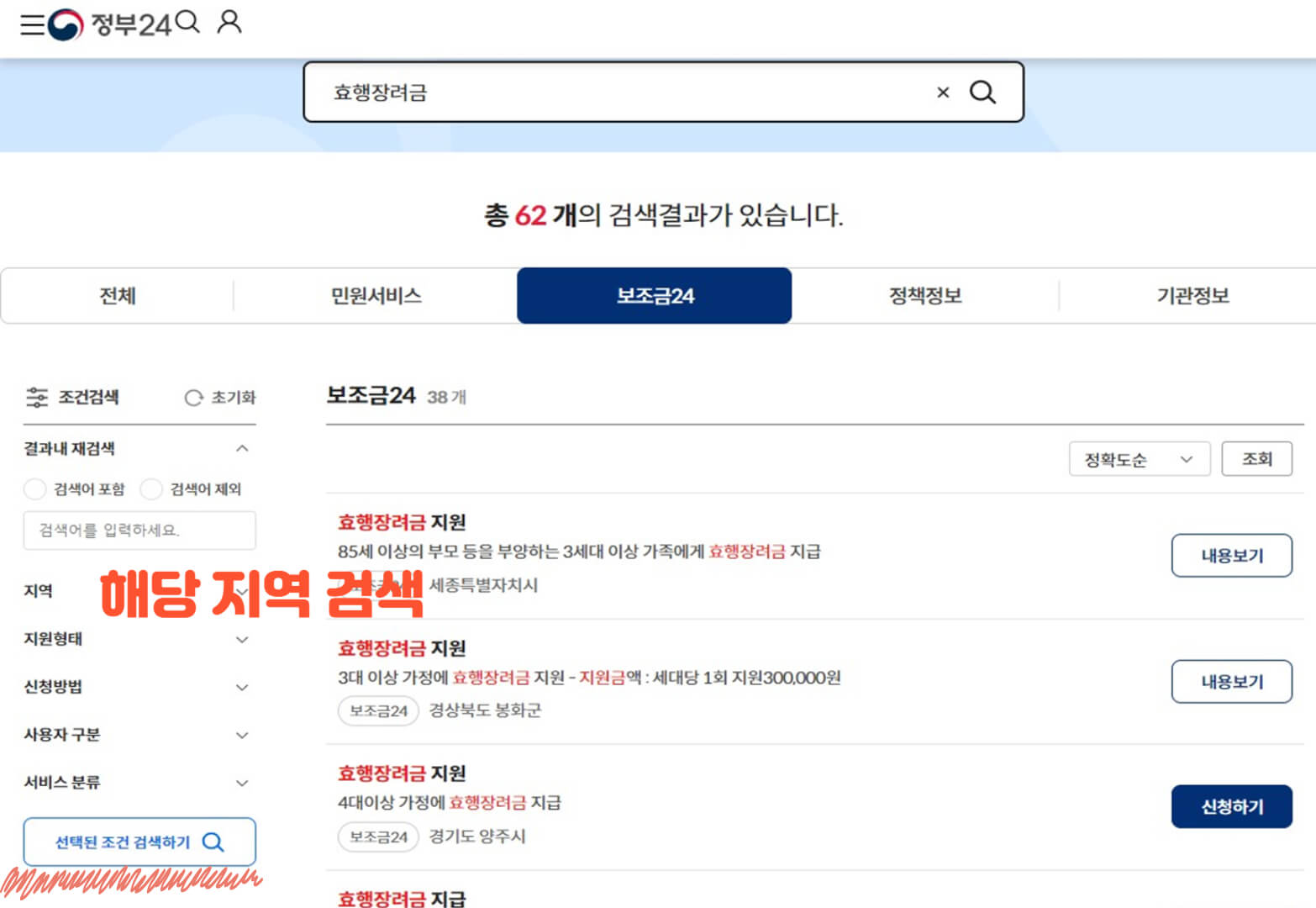Collapse the 결과내 재검색 section
The height and width of the screenshot is (908, 1316).
click(243, 448)
